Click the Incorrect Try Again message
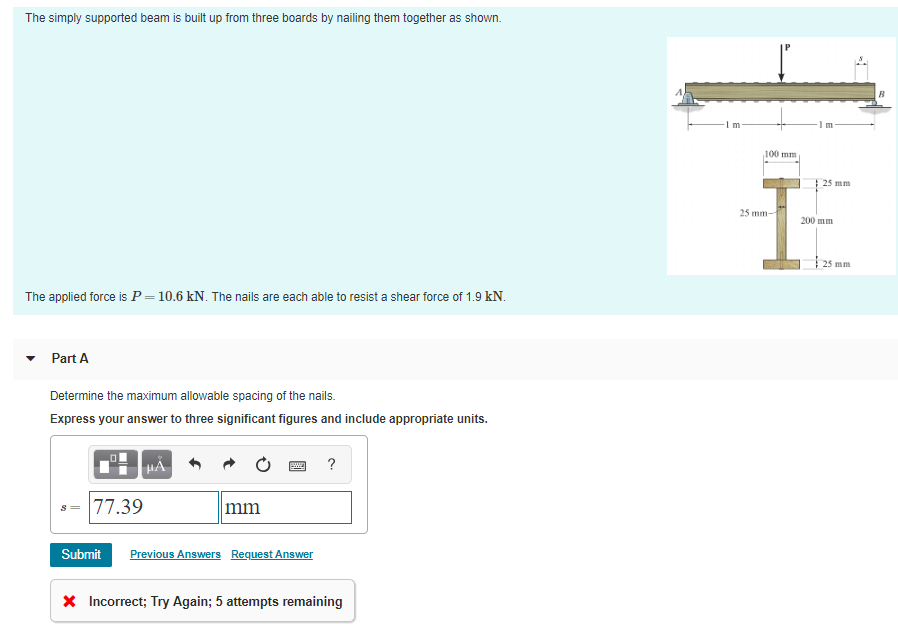This screenshot has width=898, height=628. (x=215, y=601)
